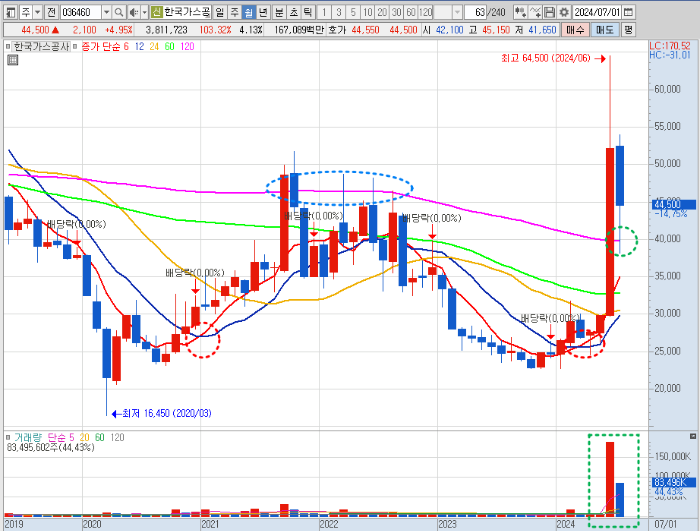
Task: Click the 최고 64,500 (2024/06) annotation
Action: pos(546,59)
